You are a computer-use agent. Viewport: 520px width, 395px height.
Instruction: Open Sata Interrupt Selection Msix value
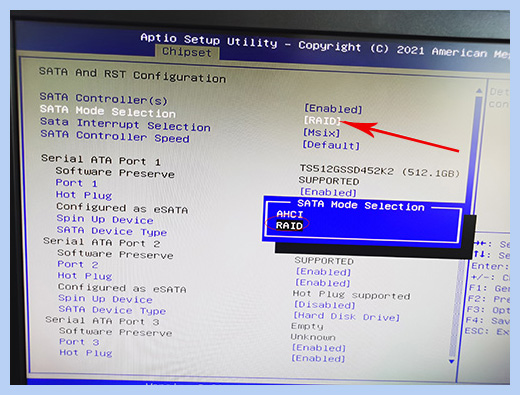click(x=321, y=133)
